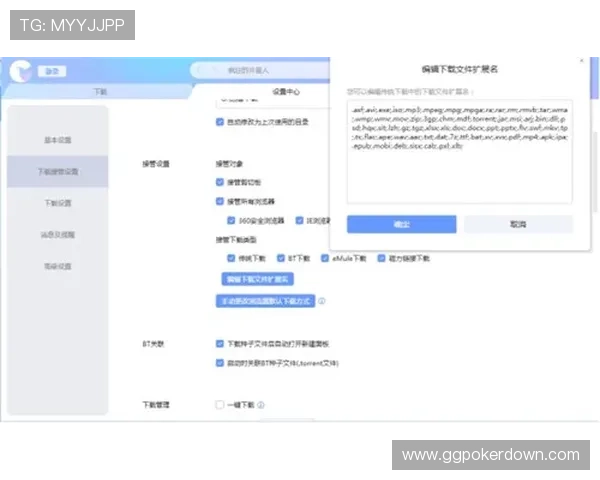Uncheck the IE浏览器 checkbox

299,220
